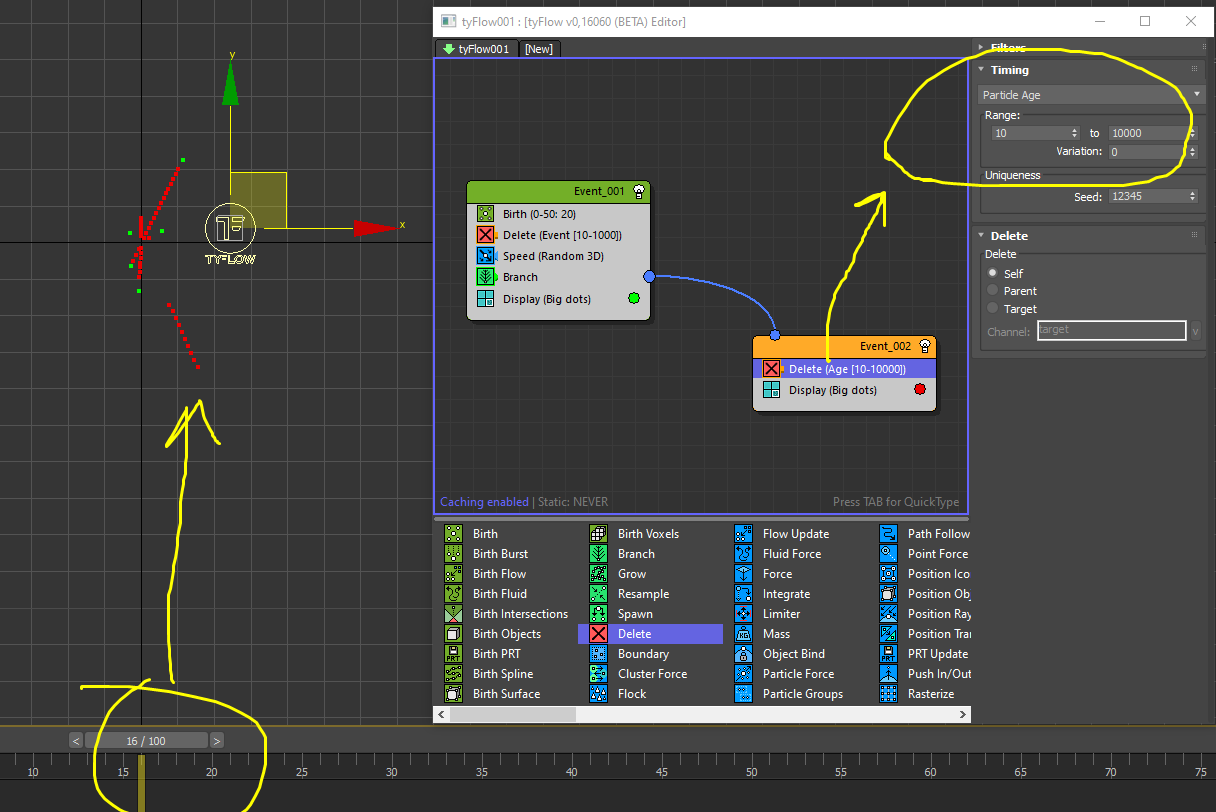Open the tyFlow001 tab
Image resolution: width=1216 pixels, height=812 pixels.
[477, 49]
